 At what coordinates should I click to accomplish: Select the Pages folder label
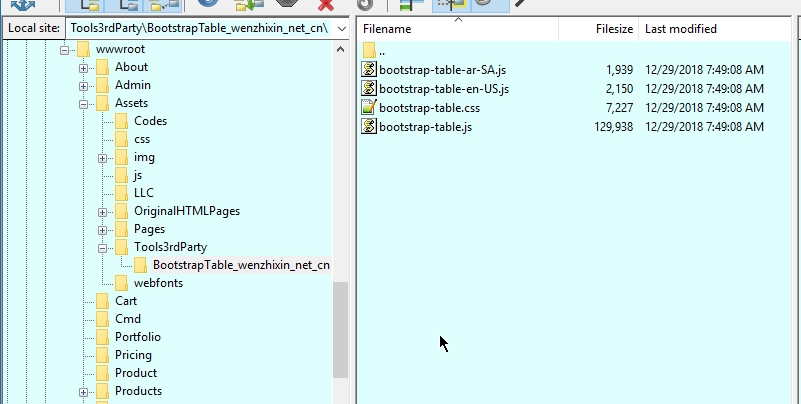(149, 229)
